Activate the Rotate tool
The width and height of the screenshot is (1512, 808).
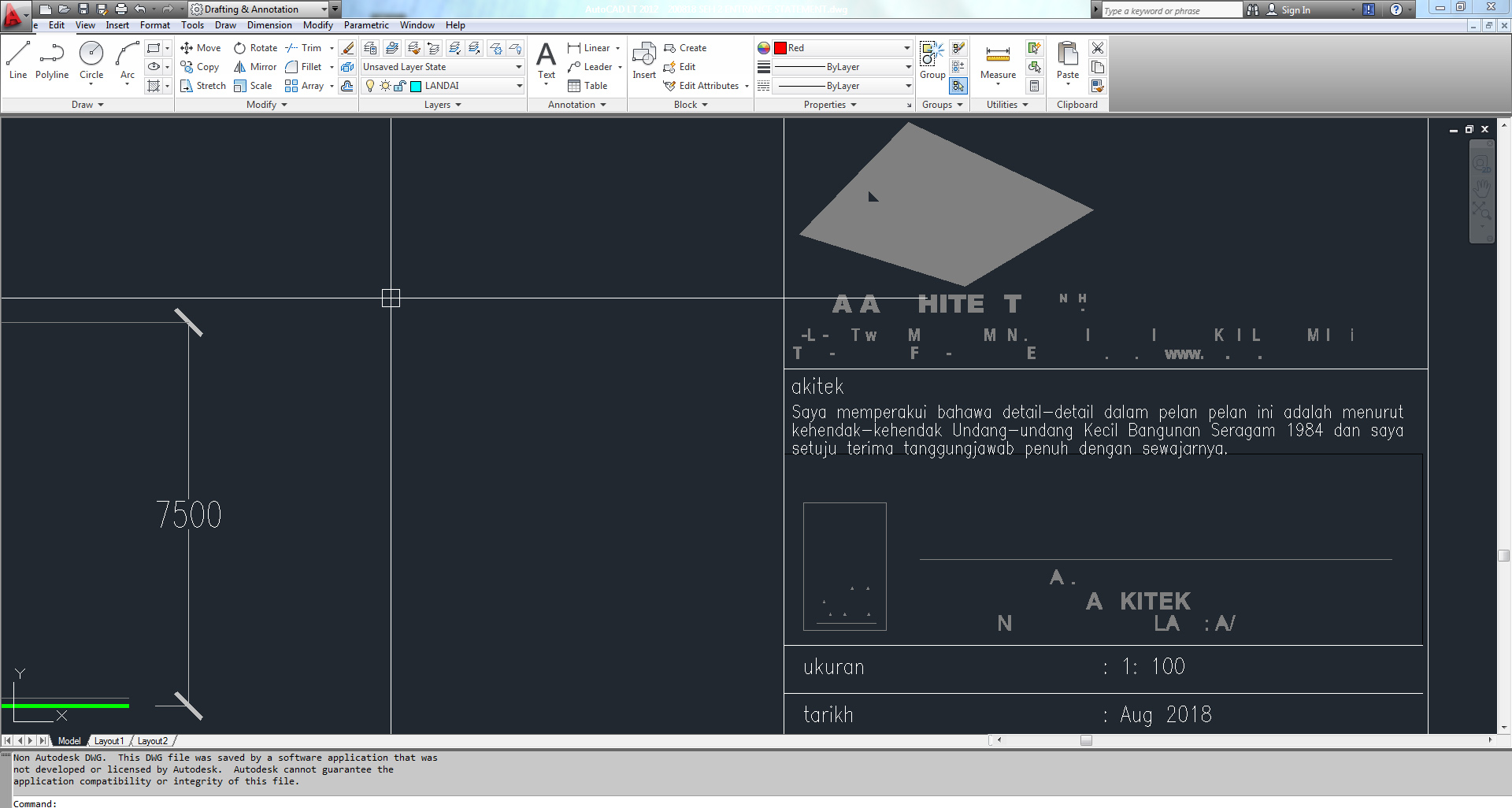click(x=255, y=48)
